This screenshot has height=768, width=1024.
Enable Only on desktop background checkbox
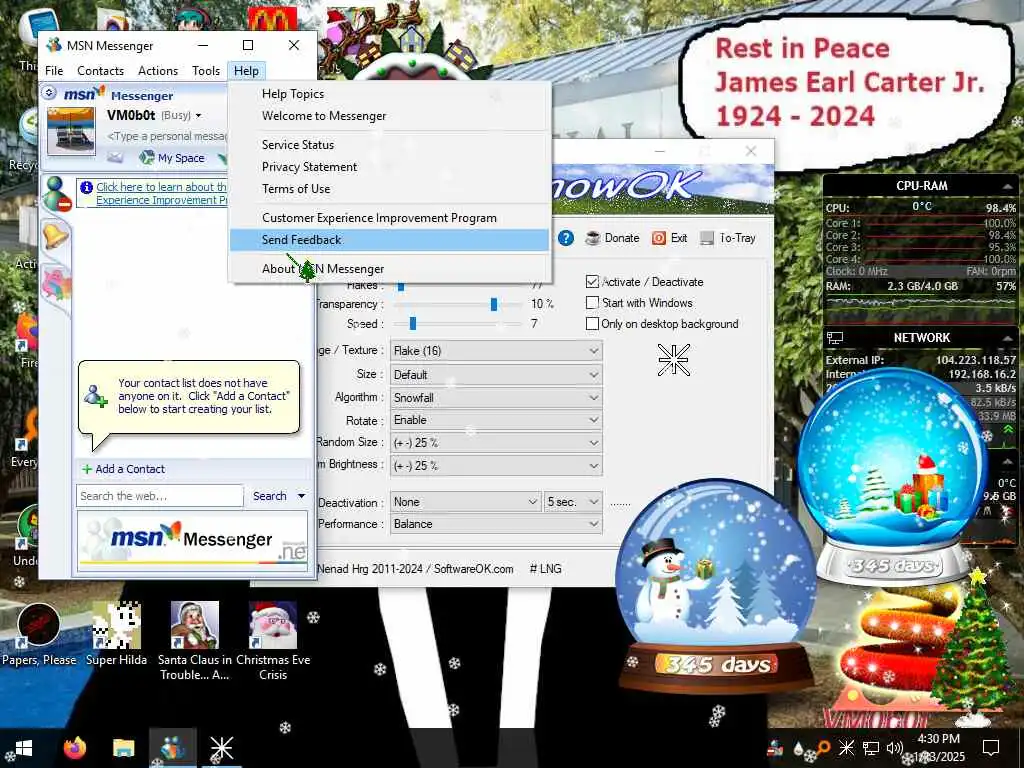coord(592,324)
